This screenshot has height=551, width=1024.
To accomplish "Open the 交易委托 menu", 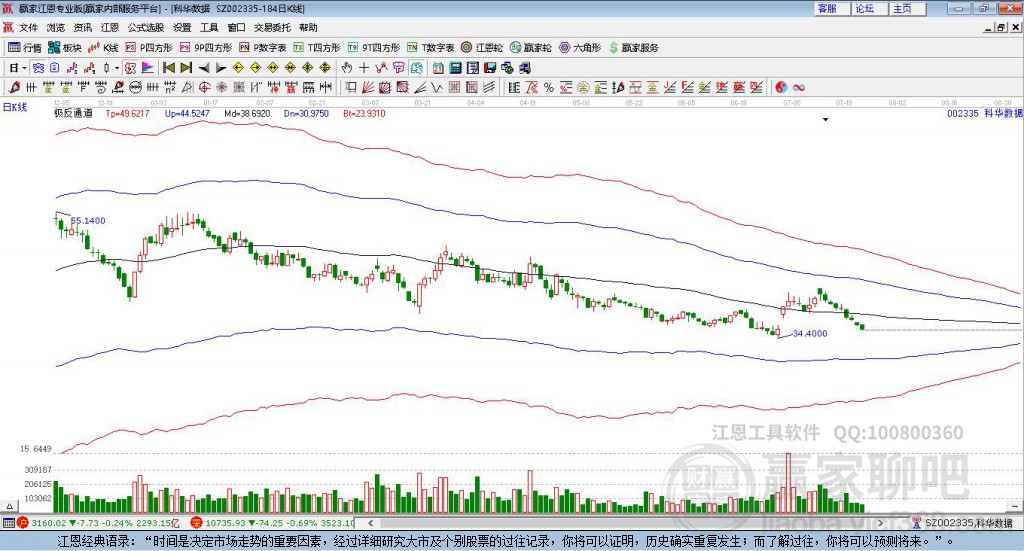I will (x=272, y=27).
